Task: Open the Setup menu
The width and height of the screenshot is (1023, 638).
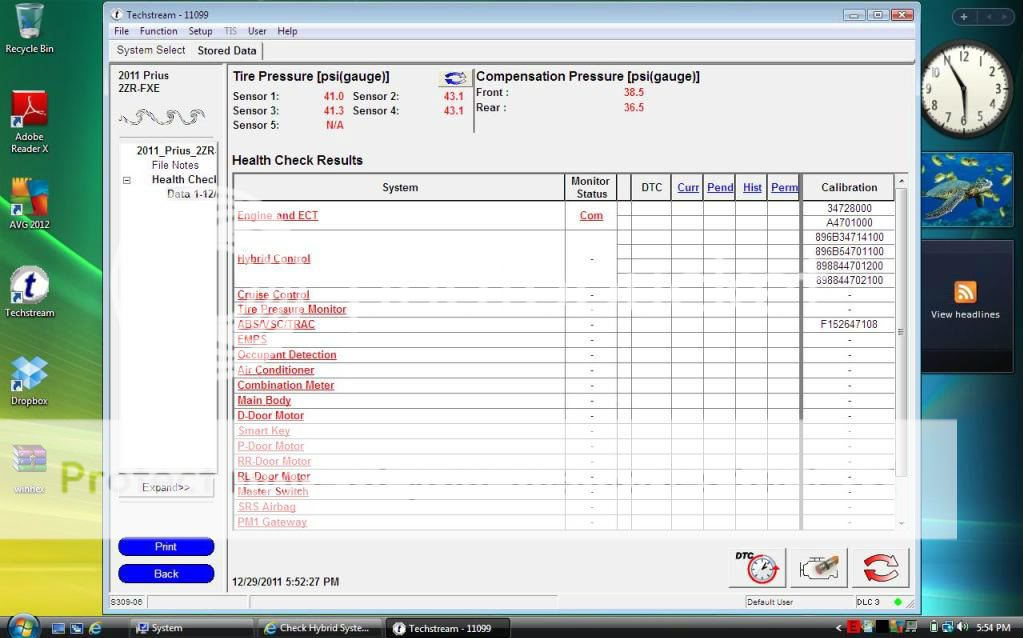Action: 200,31
